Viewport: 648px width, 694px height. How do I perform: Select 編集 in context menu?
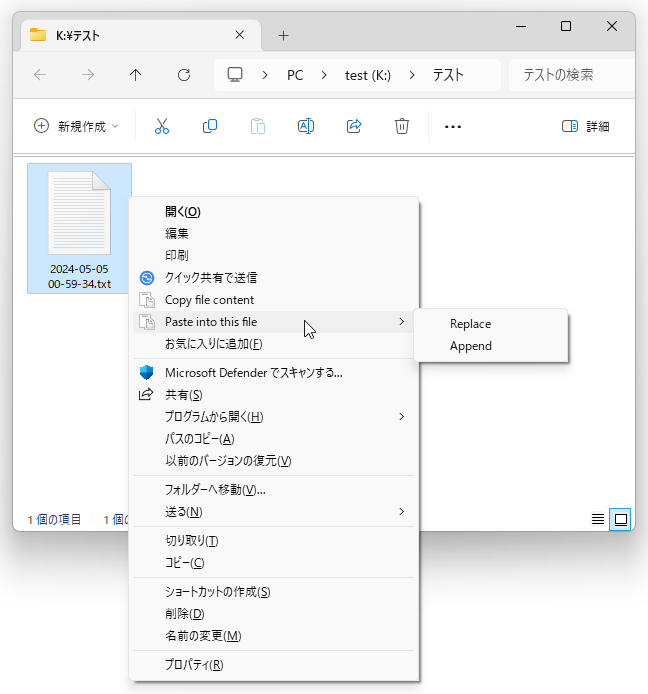[274, 234]
